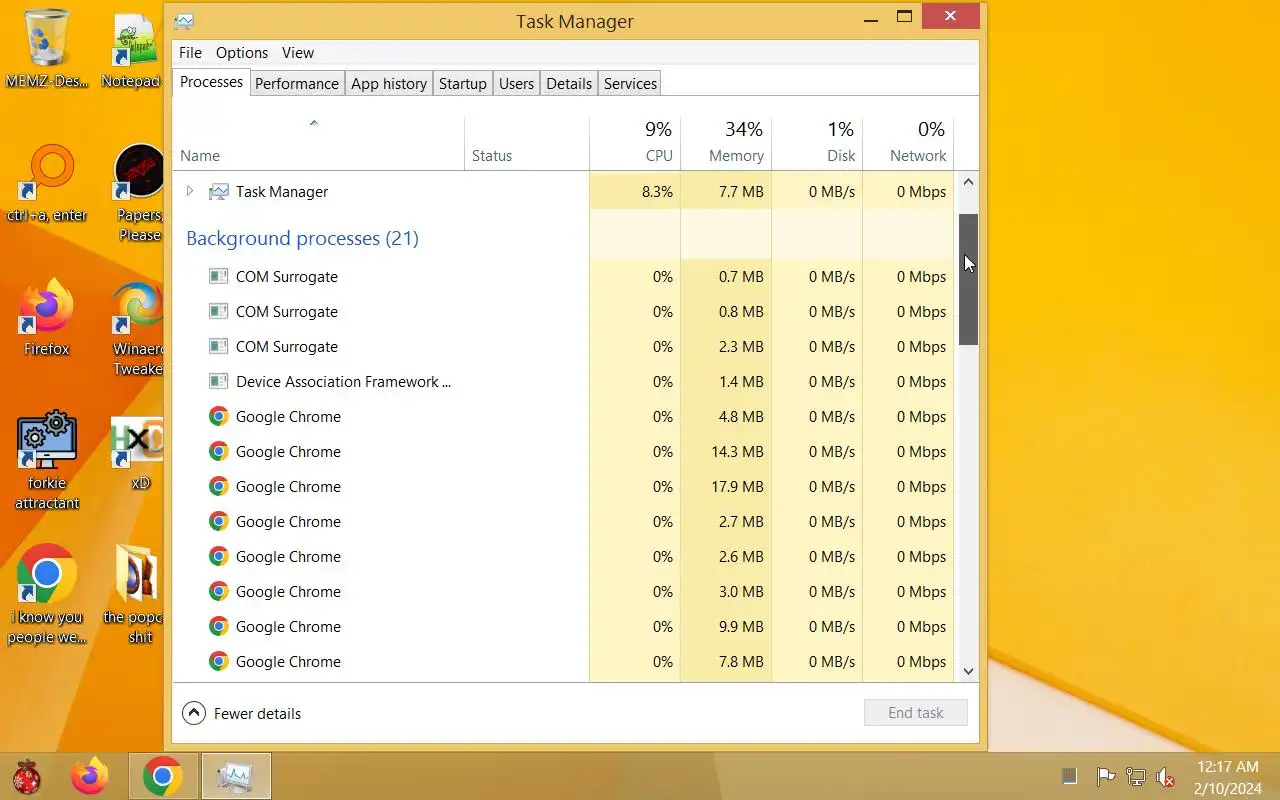Sort by the Memory column header
1280x800 pixels.
click(726, 142)
